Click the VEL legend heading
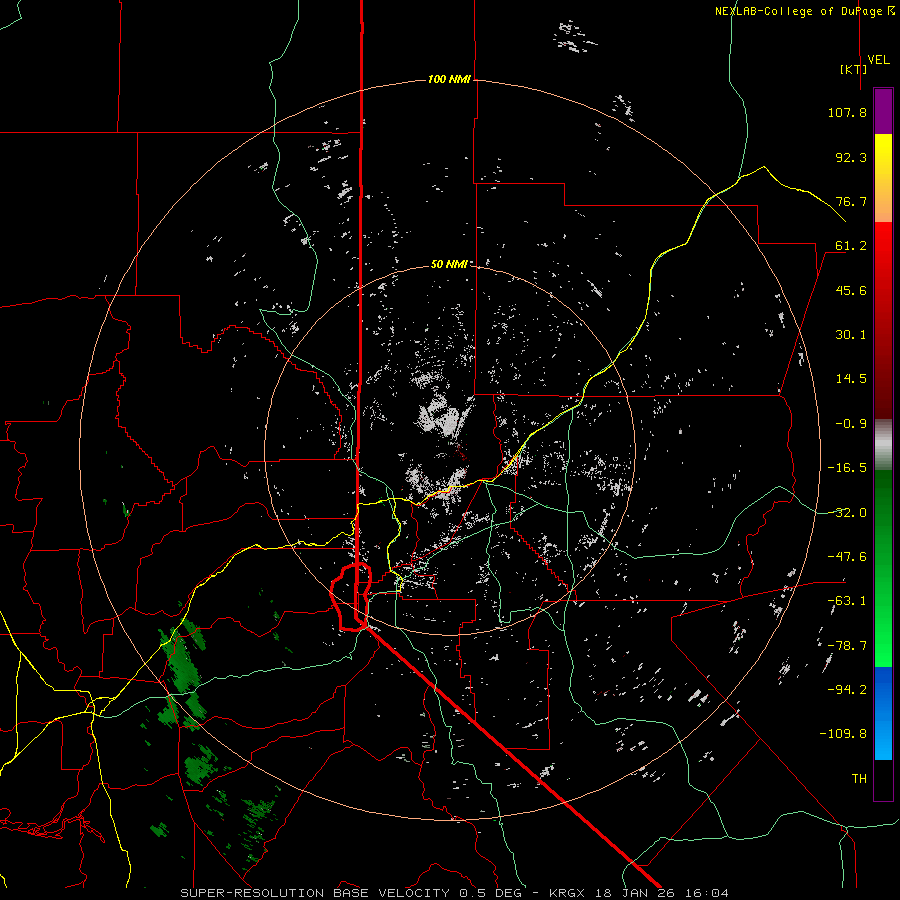Viewport: 900px width, 900px height. point(878,60)
